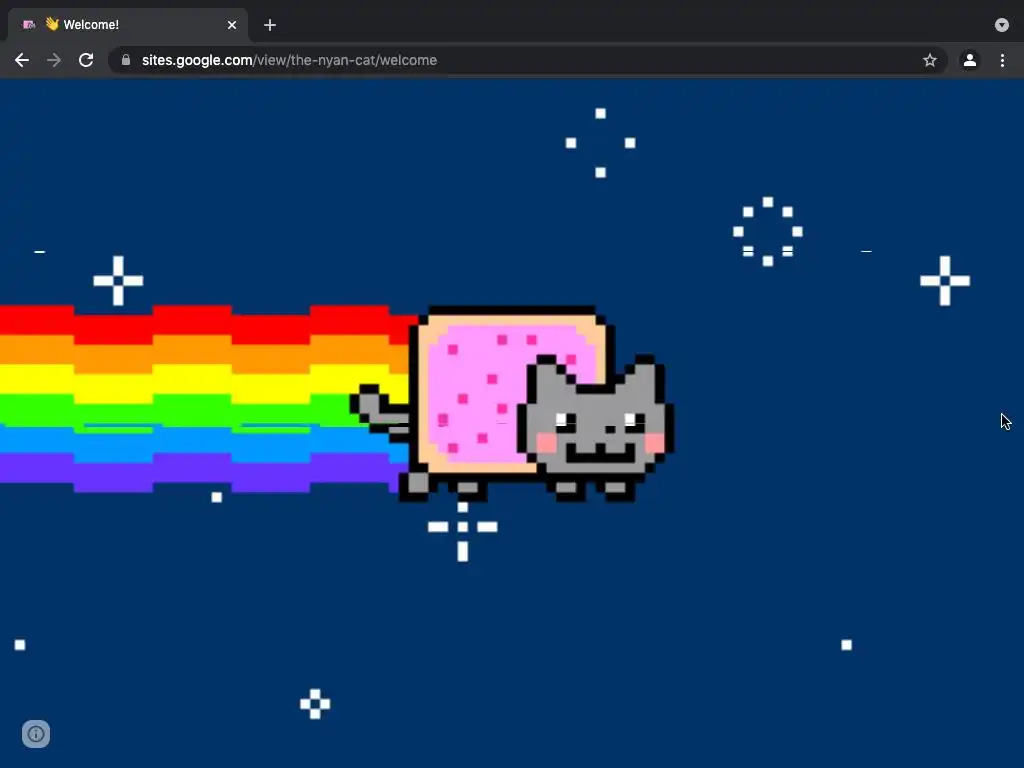
Task: Open a new browser tab
Action: point(270,25)
